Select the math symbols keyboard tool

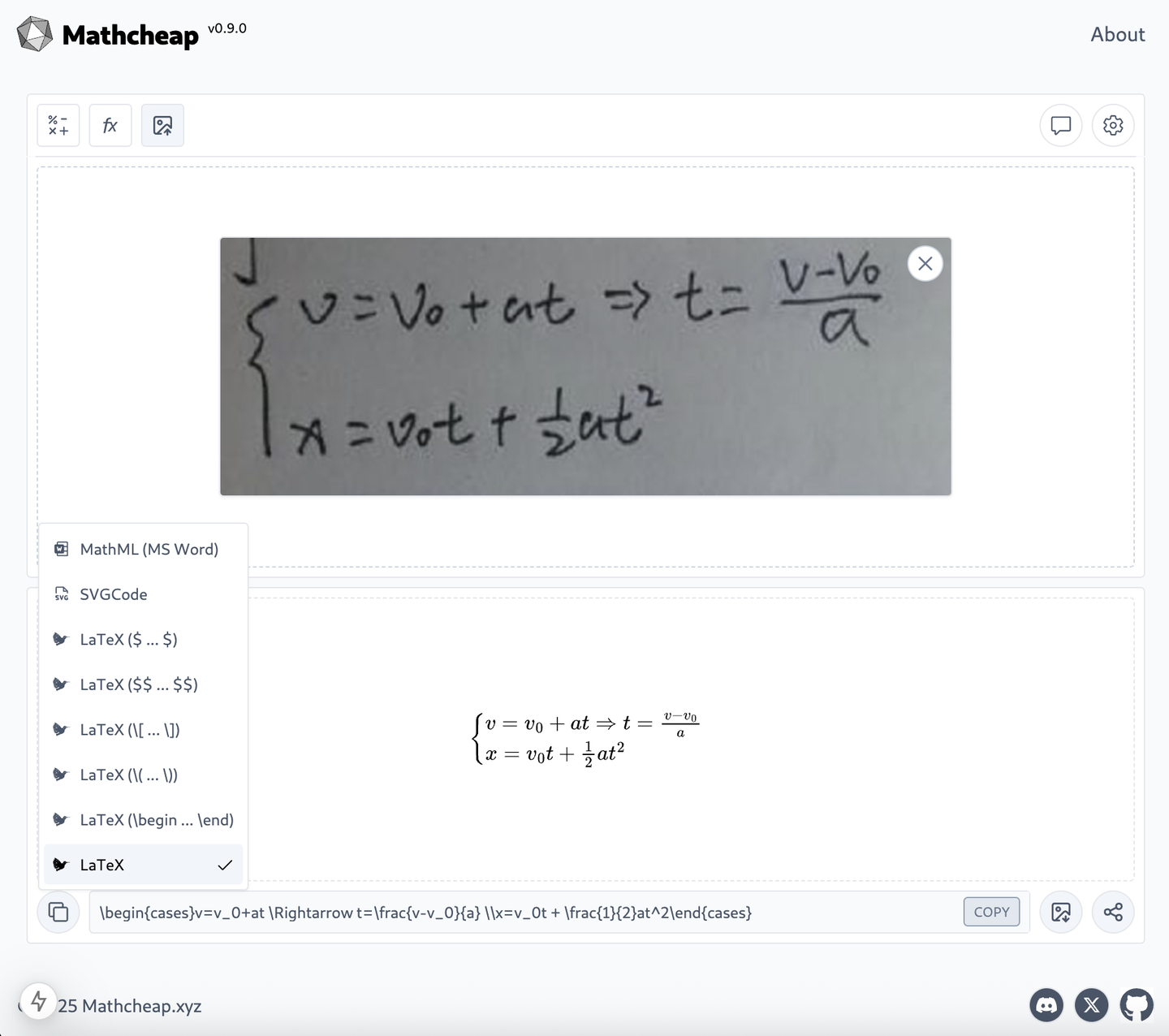coord(58,125)
